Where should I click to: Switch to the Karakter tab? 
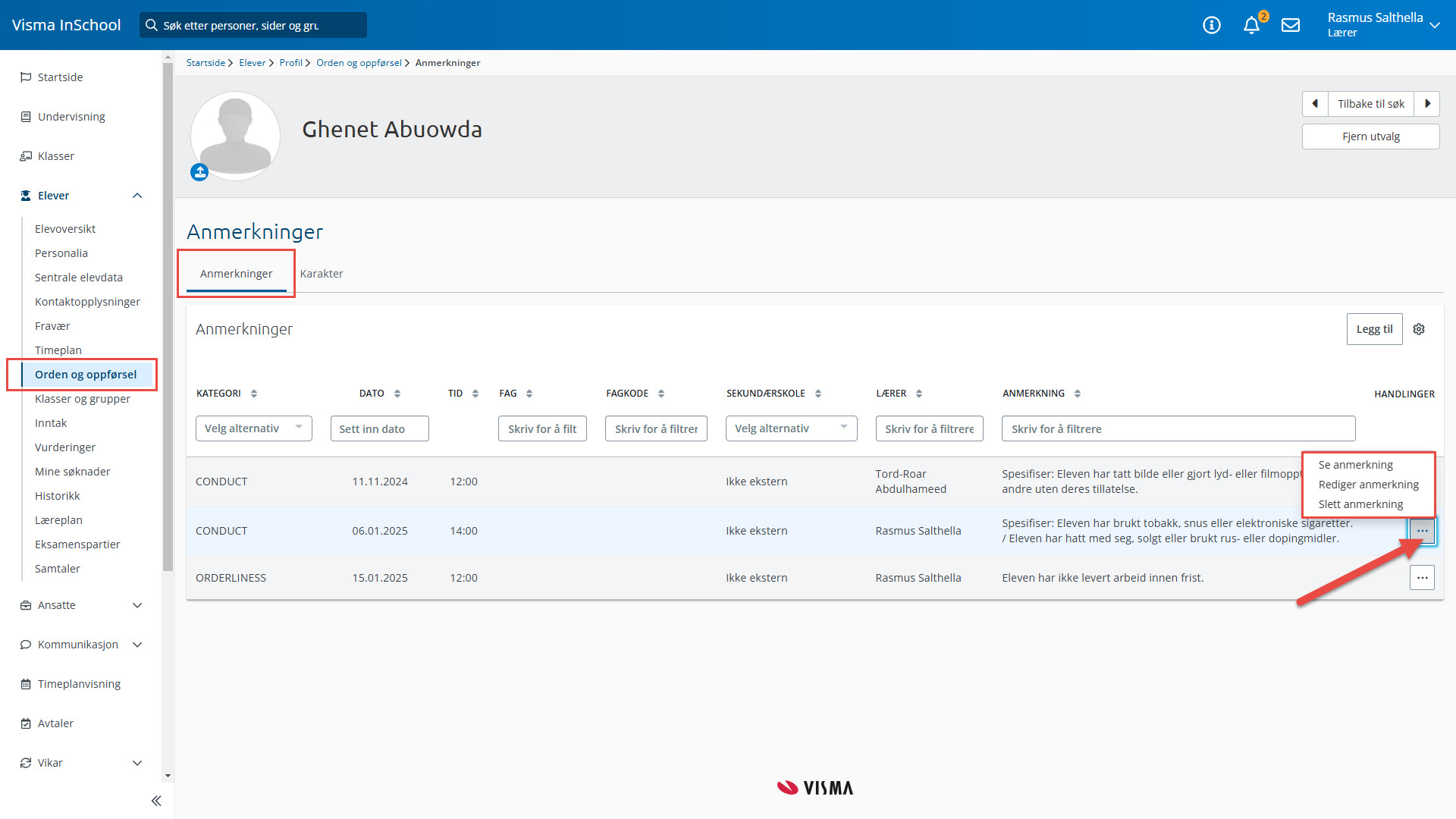(322, 274)
